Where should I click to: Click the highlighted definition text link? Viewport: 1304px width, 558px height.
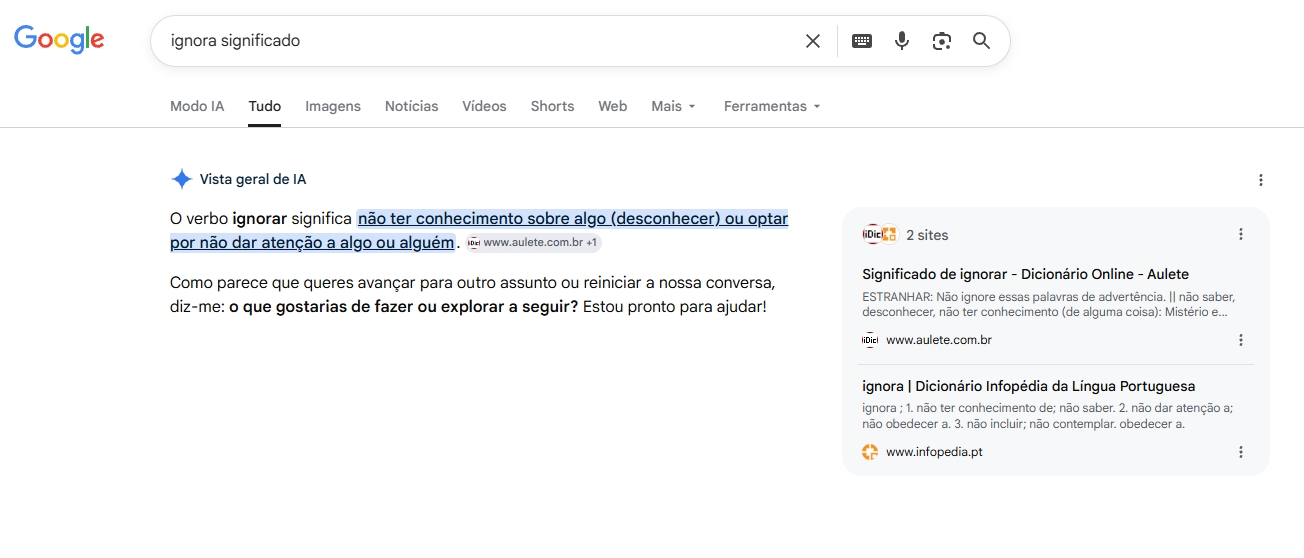(x=479, y=230)
